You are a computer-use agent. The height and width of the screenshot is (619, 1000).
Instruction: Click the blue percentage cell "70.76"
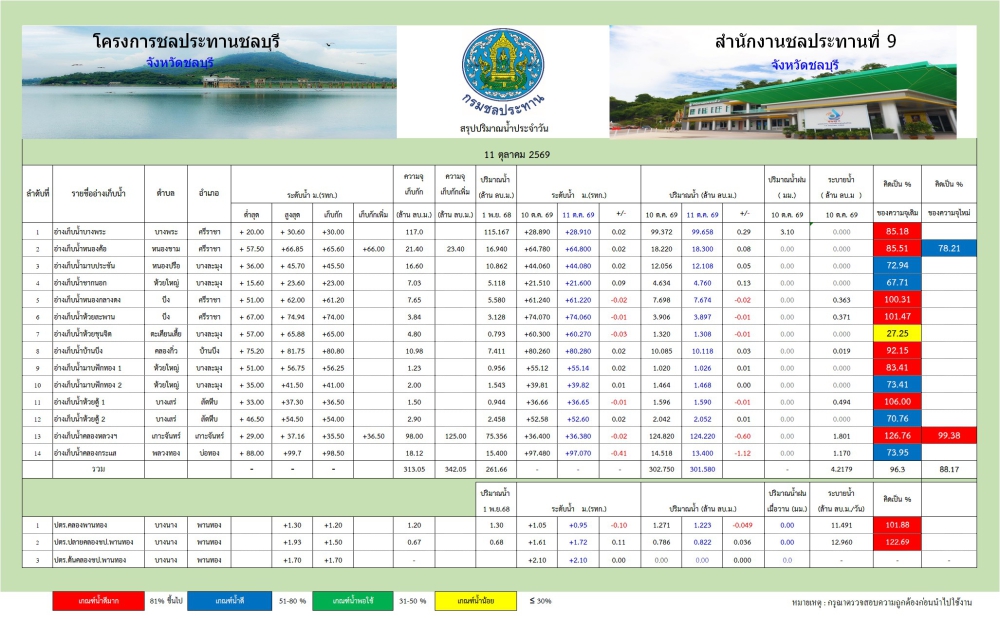click(x=897, y=419)
